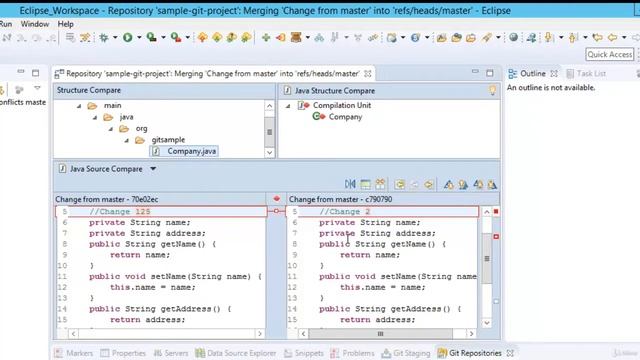This screenshot has height=360, width=640.
Task: Click the red conflict diamond between panes
Action: [276, 199]
